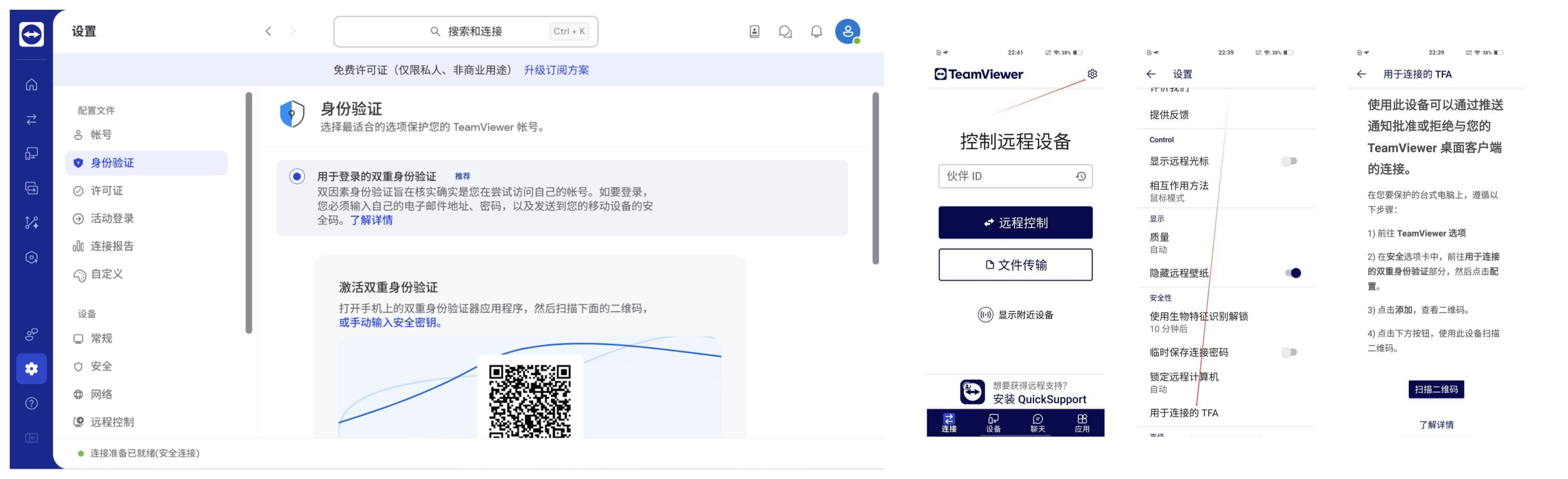This screenshot has width=1568, height=479.
Task: Open 网络 device settings
Action: [146, 394]
